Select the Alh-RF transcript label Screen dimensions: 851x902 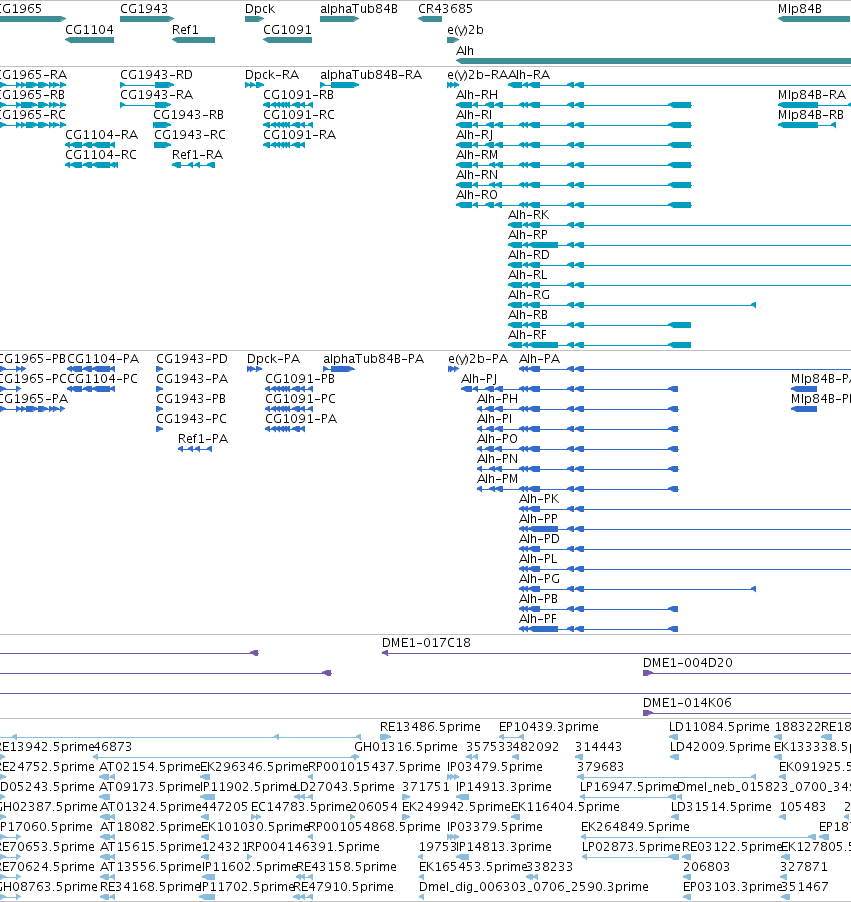pyautogui.click(x=527, y=335)
